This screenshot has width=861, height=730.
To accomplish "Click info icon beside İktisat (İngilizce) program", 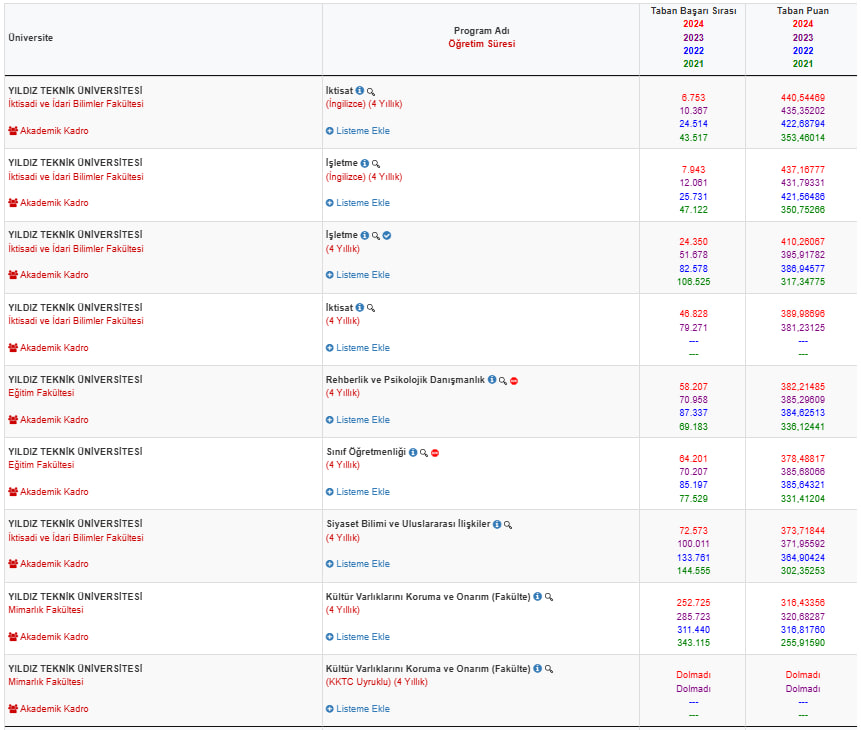I will (360, 91).
